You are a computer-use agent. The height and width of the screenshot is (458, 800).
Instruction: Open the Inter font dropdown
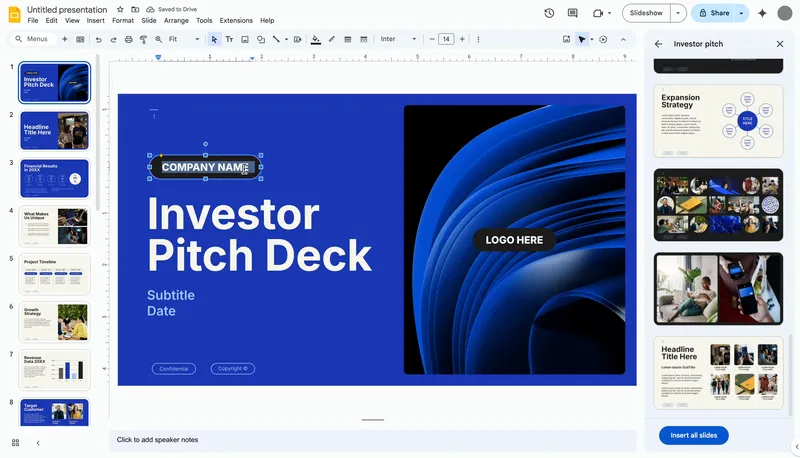point(398,39)
